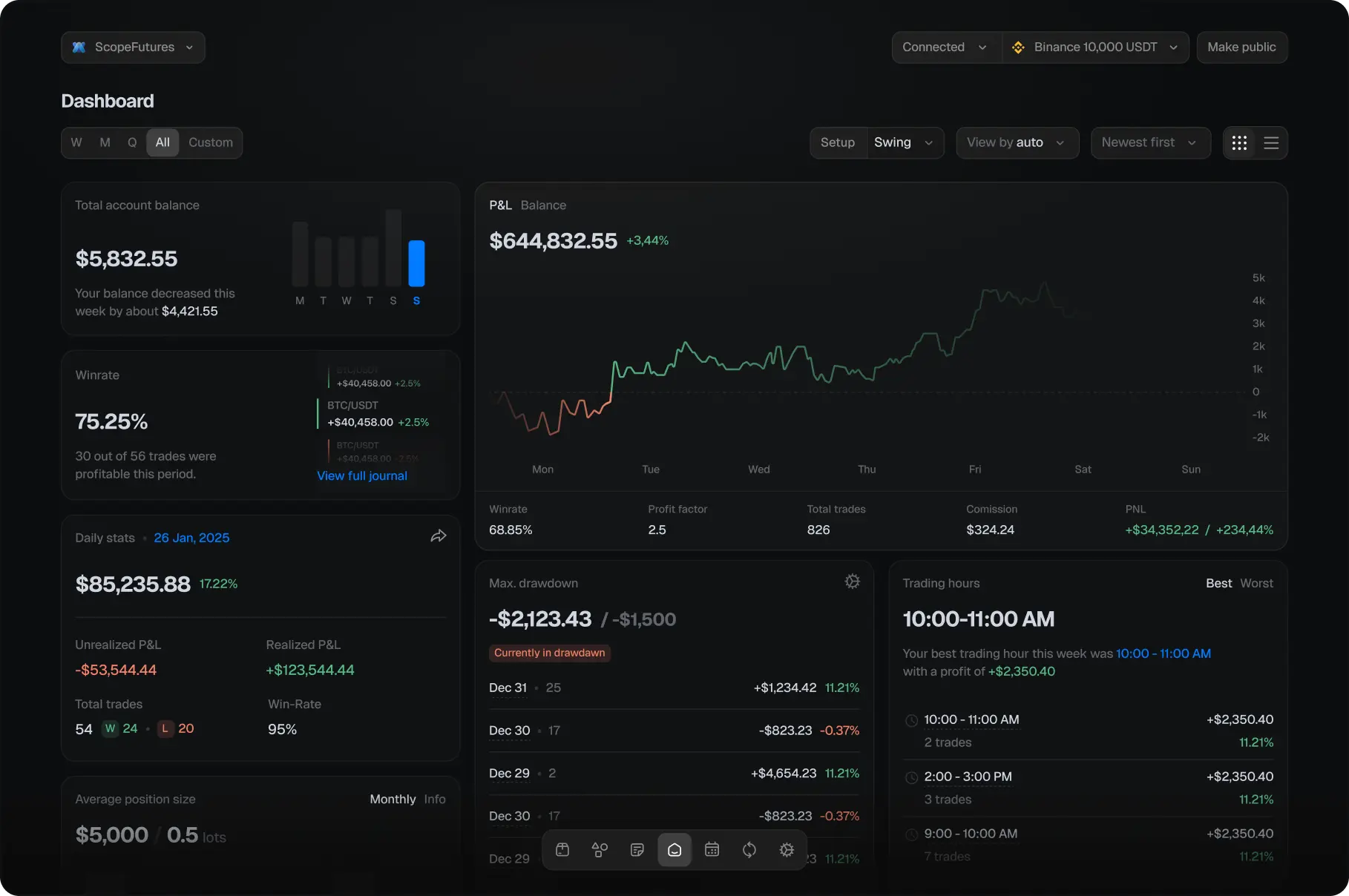1349x896 pixels.
Task: Switch chart to P&L tab
Action: (500, 205)
